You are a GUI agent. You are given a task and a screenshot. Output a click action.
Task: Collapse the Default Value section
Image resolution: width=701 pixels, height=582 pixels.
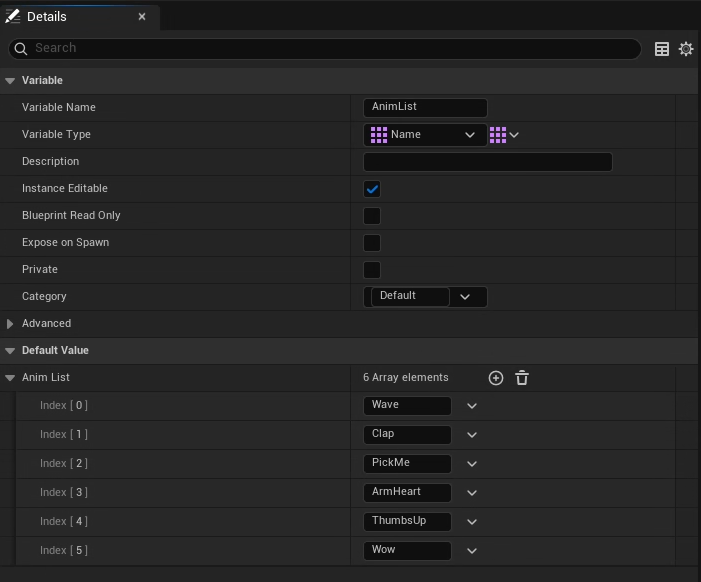(x=11, y=351)
